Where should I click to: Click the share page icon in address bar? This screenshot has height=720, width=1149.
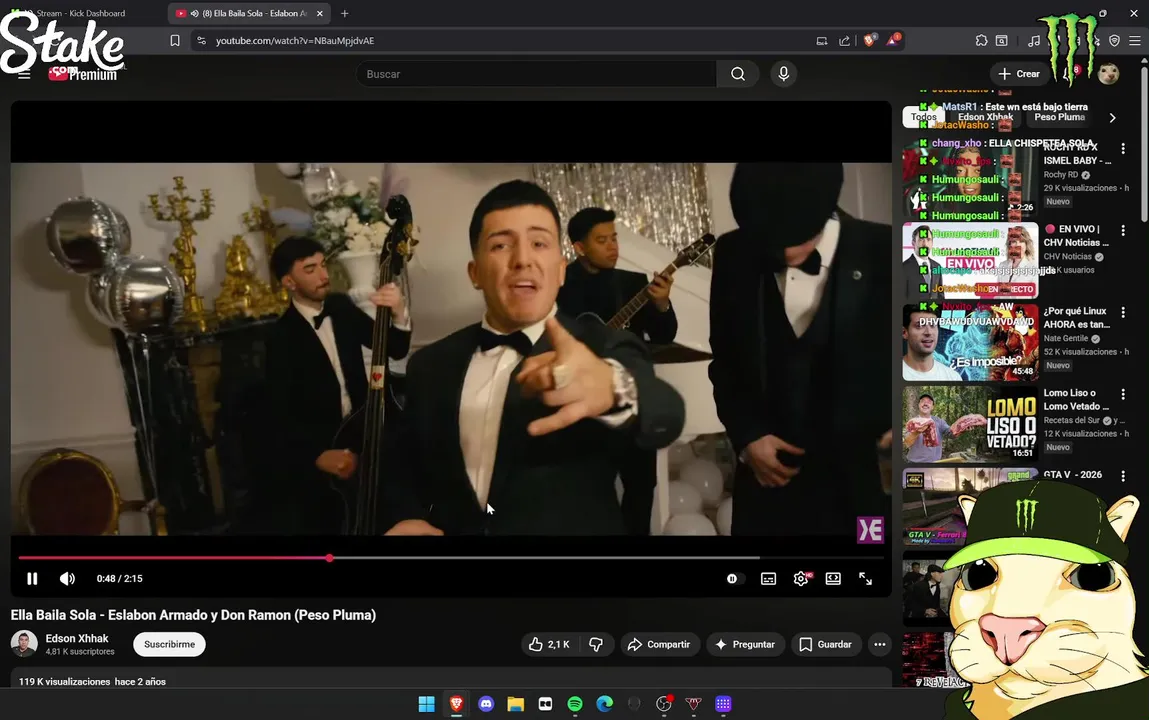(x=844, y=41)
